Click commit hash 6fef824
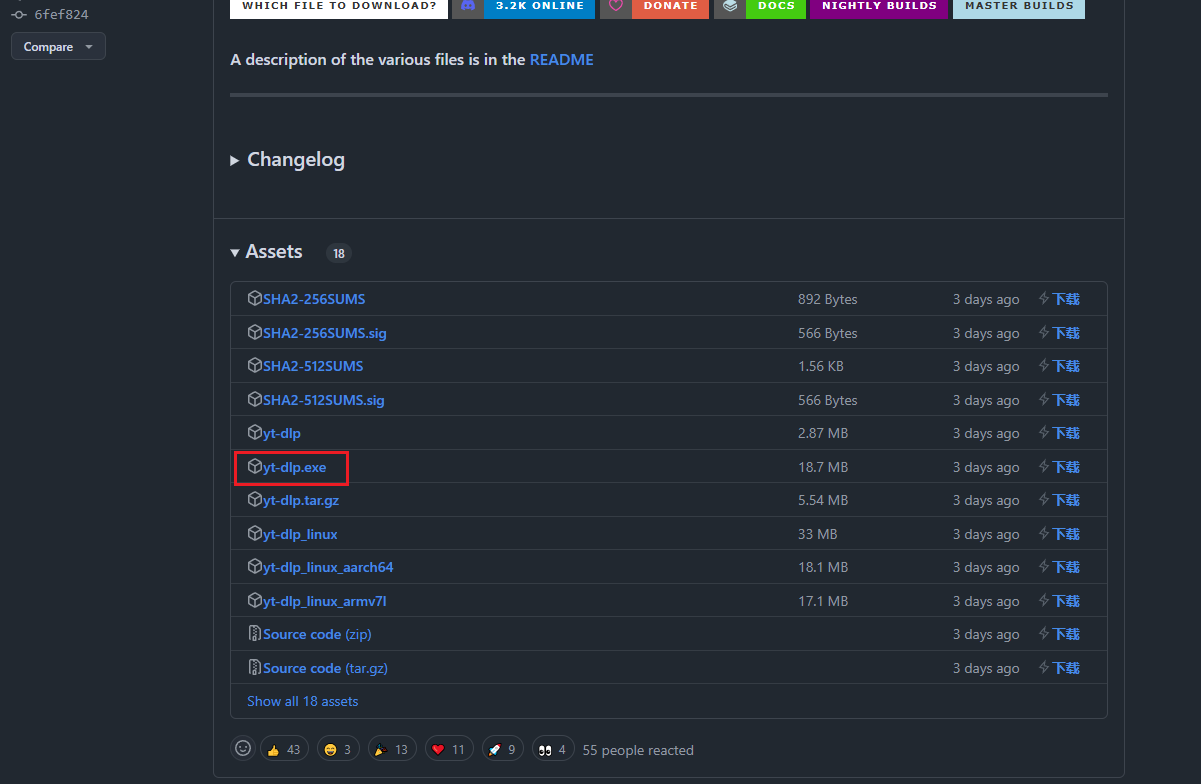 click(x=61, y=15)
